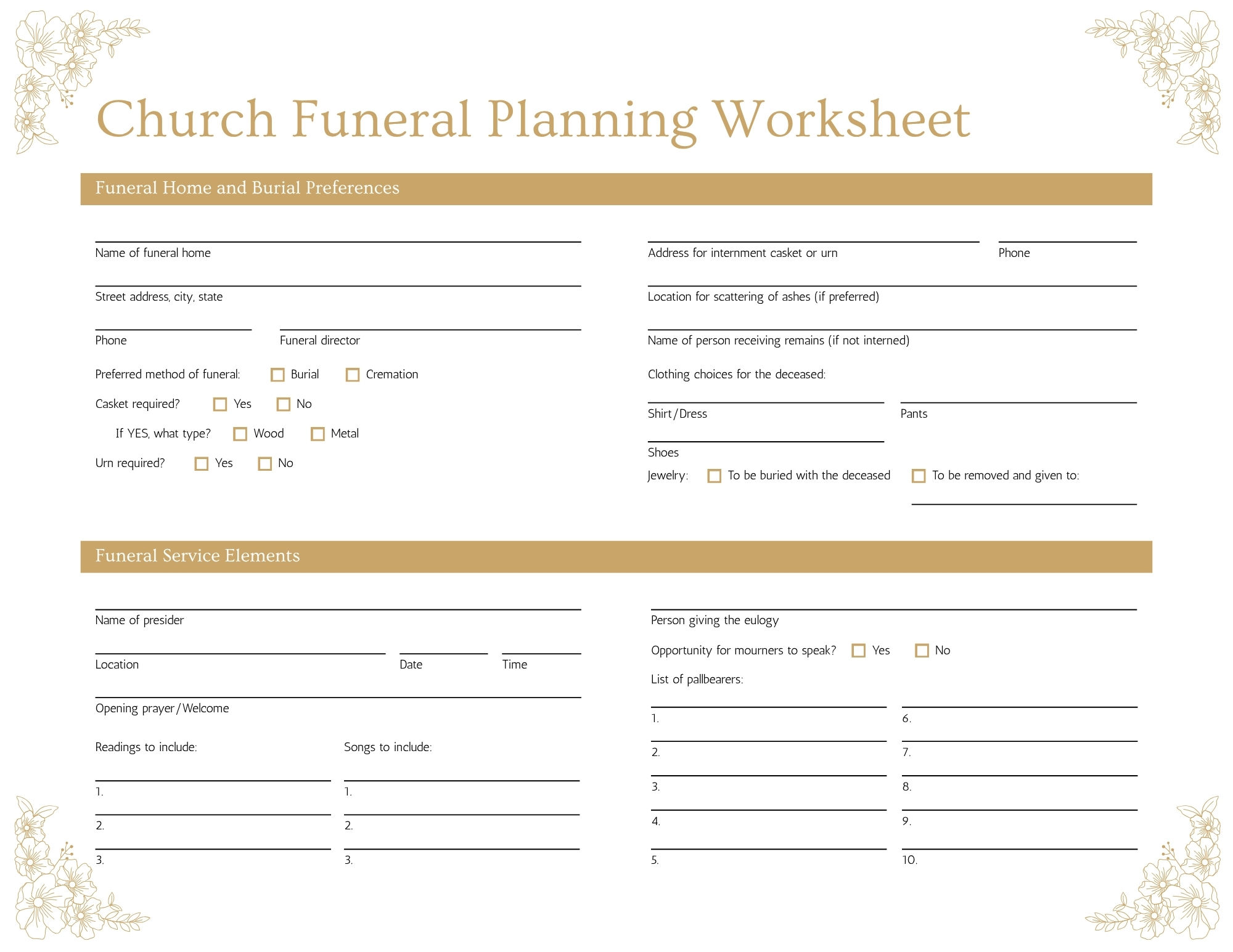Tick No for mourners to speak
The width and height of the screenshot is (1233, 952).
[922, 651]
